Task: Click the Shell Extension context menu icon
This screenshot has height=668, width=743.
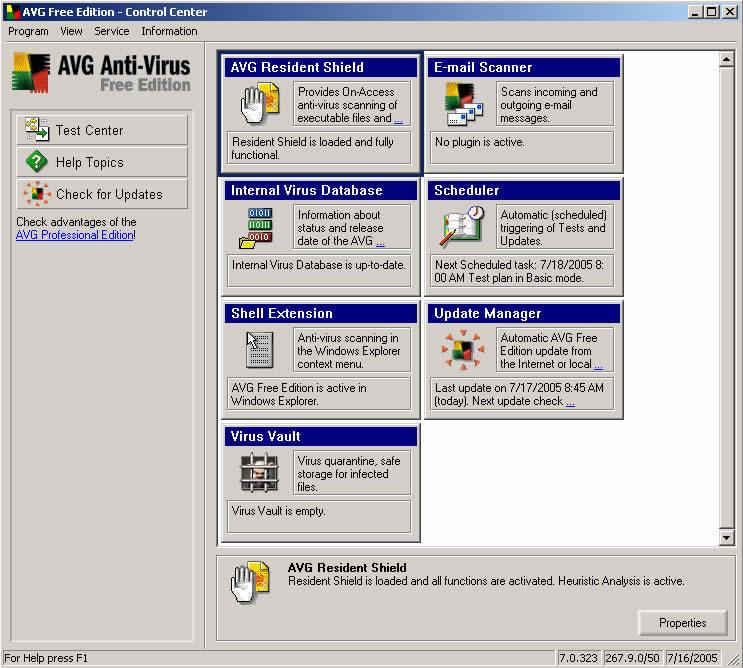Action: pos(260,350)
